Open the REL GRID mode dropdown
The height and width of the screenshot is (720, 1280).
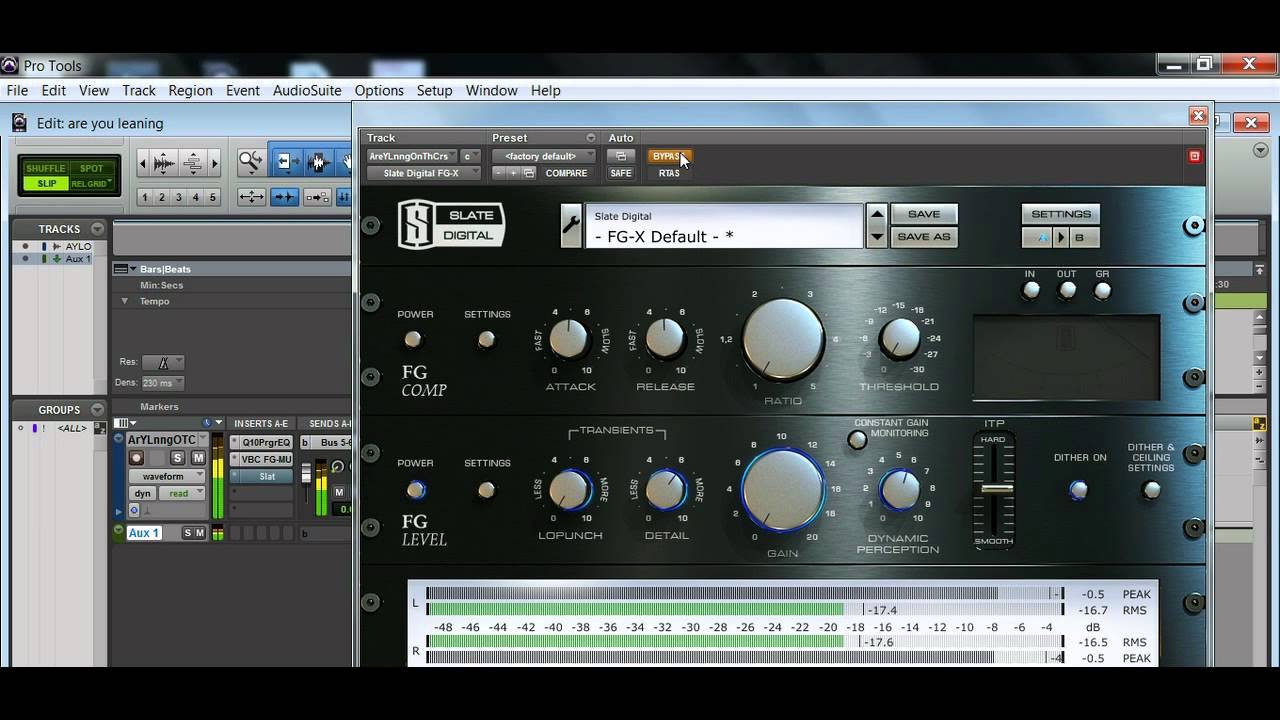[x=91, y=184]
